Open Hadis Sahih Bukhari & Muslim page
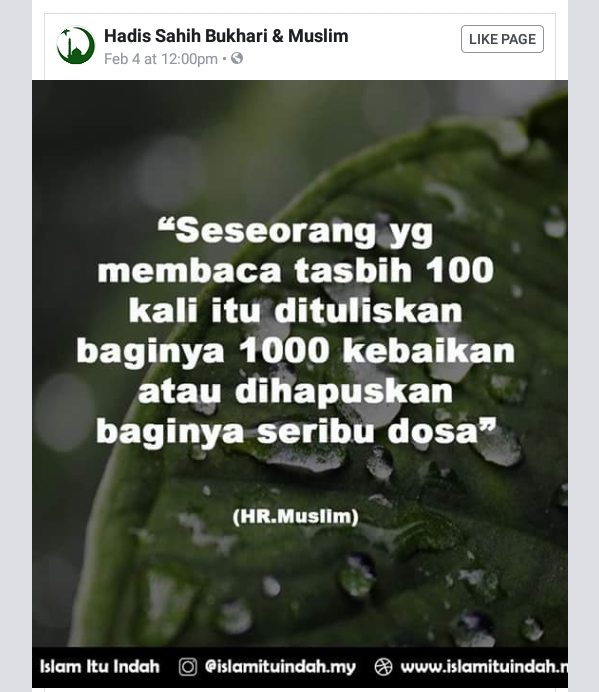This screenshot has width=599, height=692. [226, 36]
